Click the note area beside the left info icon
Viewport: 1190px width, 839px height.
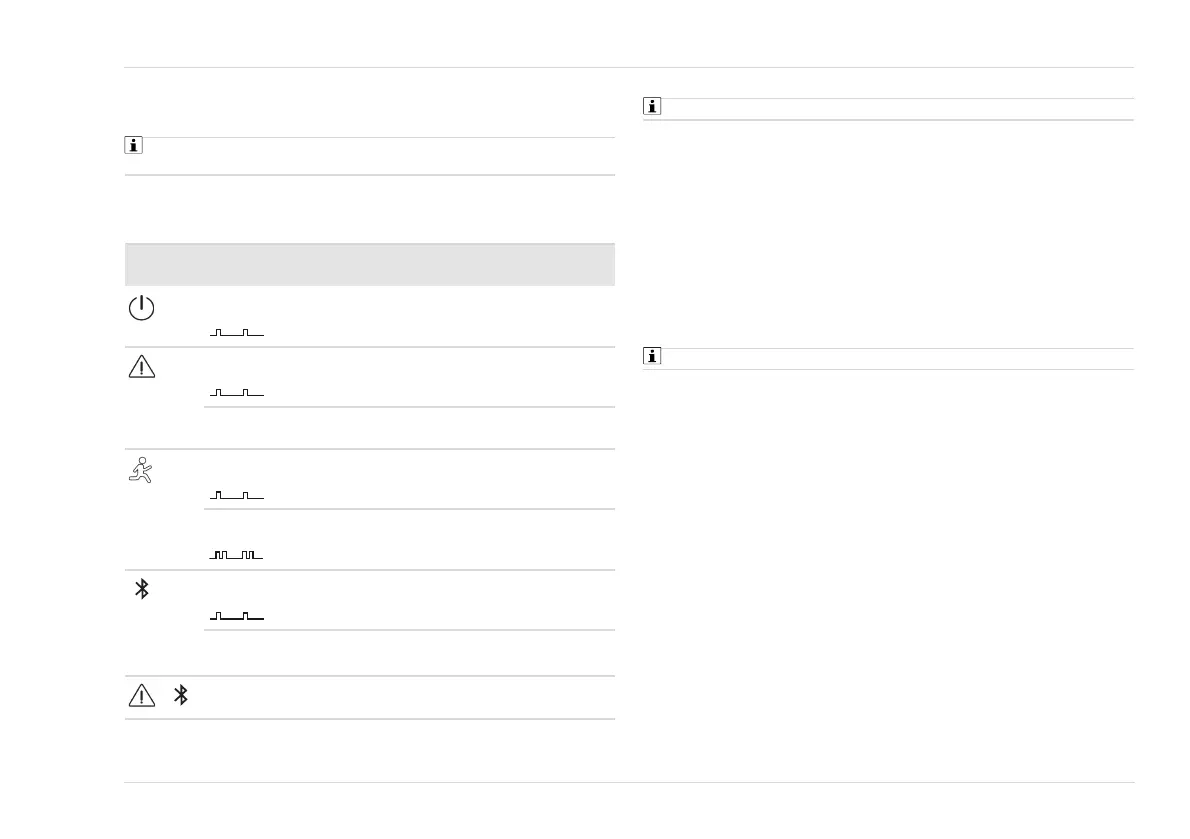[380, 156]
